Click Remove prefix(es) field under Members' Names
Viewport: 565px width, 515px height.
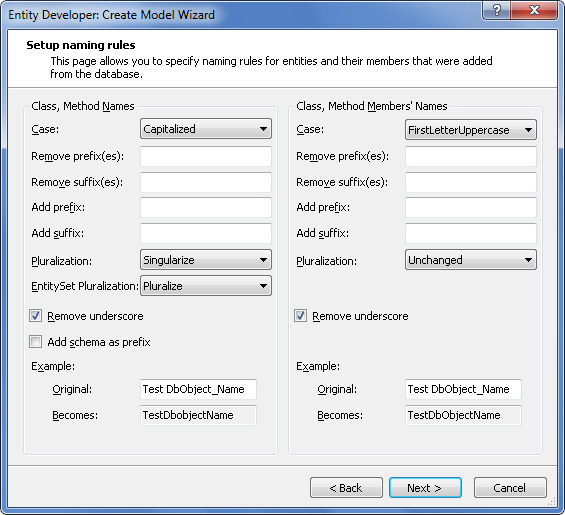(x=471, y=156)
